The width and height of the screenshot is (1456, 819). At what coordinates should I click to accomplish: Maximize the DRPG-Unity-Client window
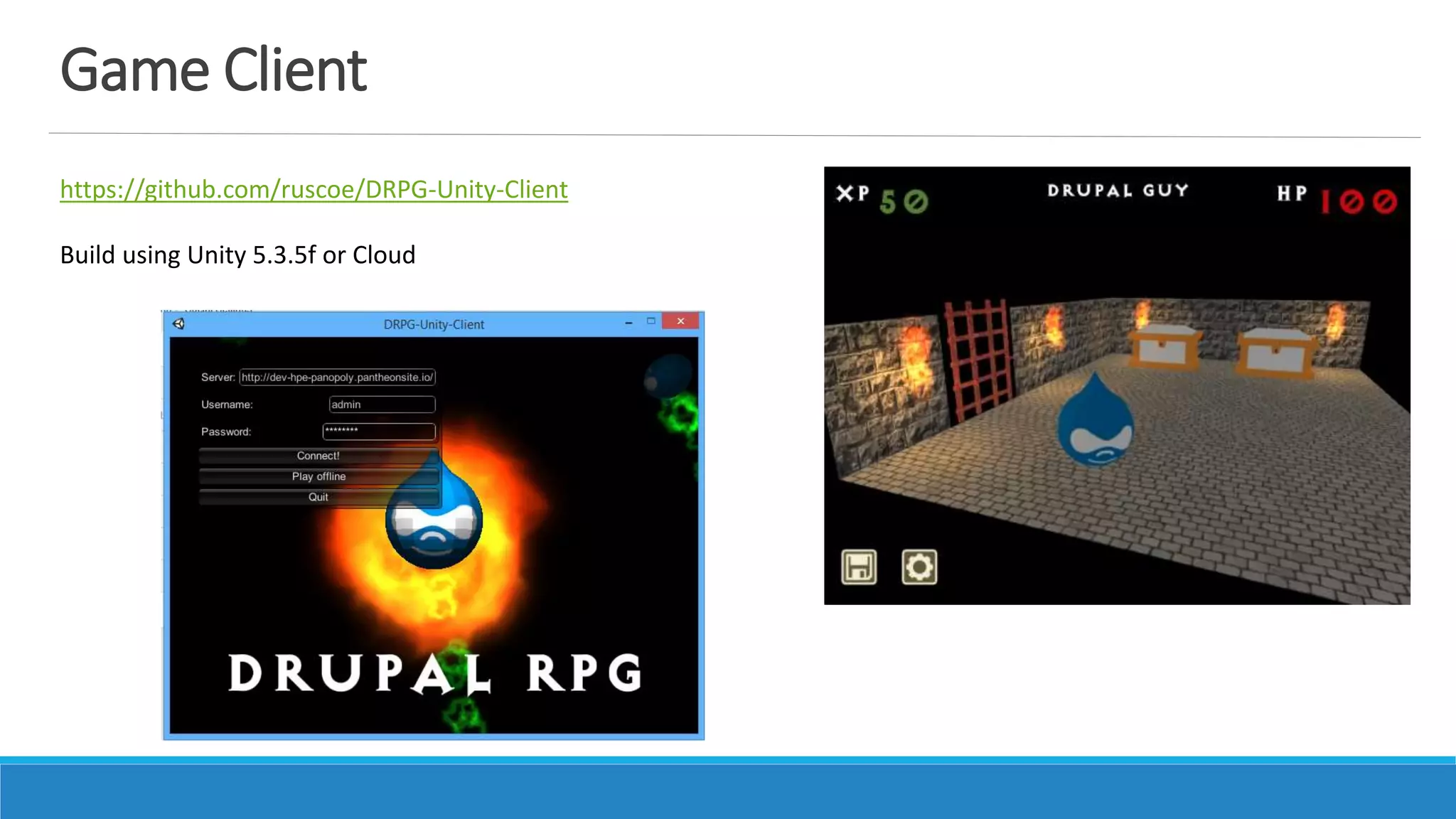tap(651, 322)
